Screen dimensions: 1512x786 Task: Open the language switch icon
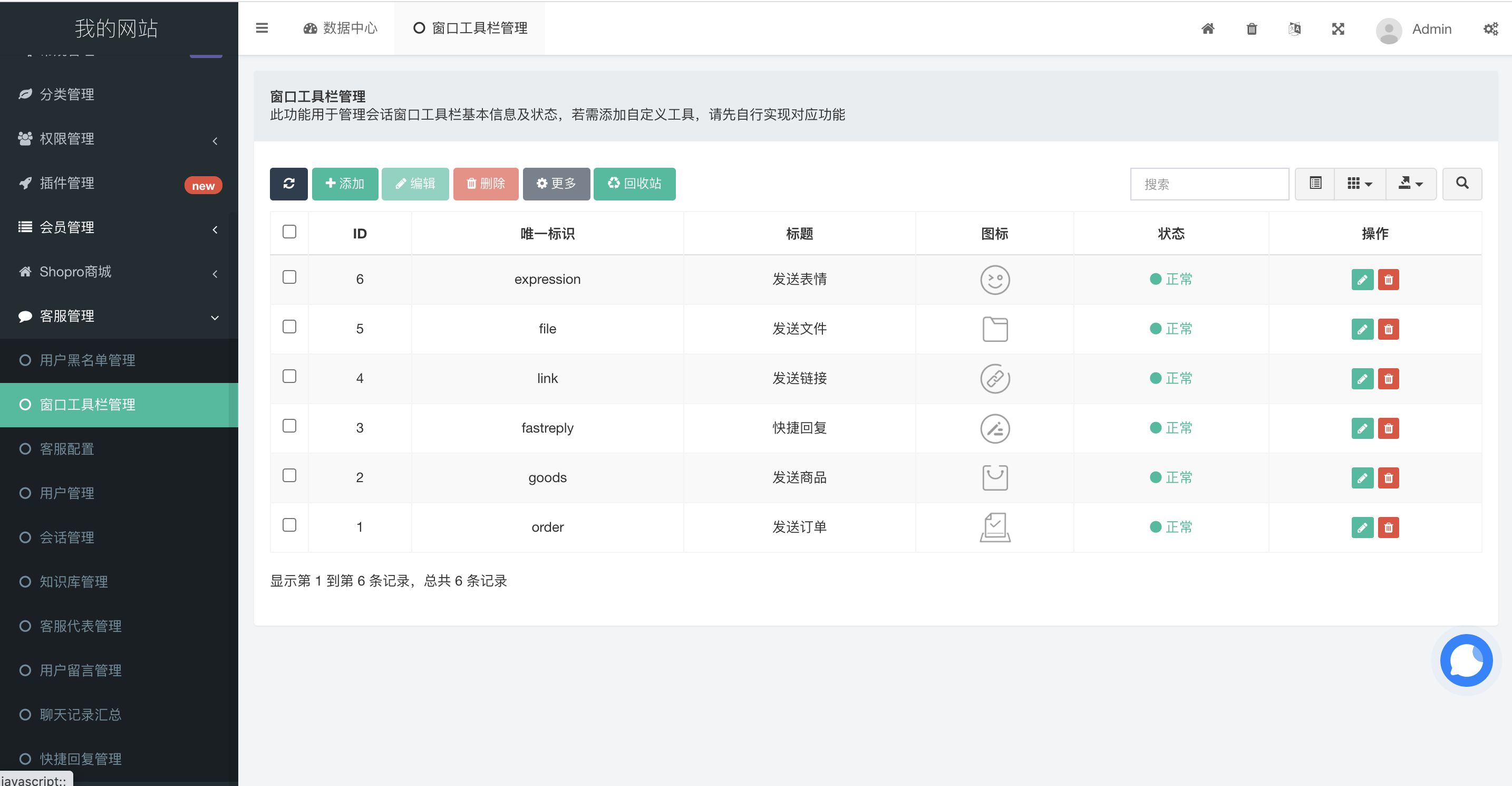(1294, 29)
